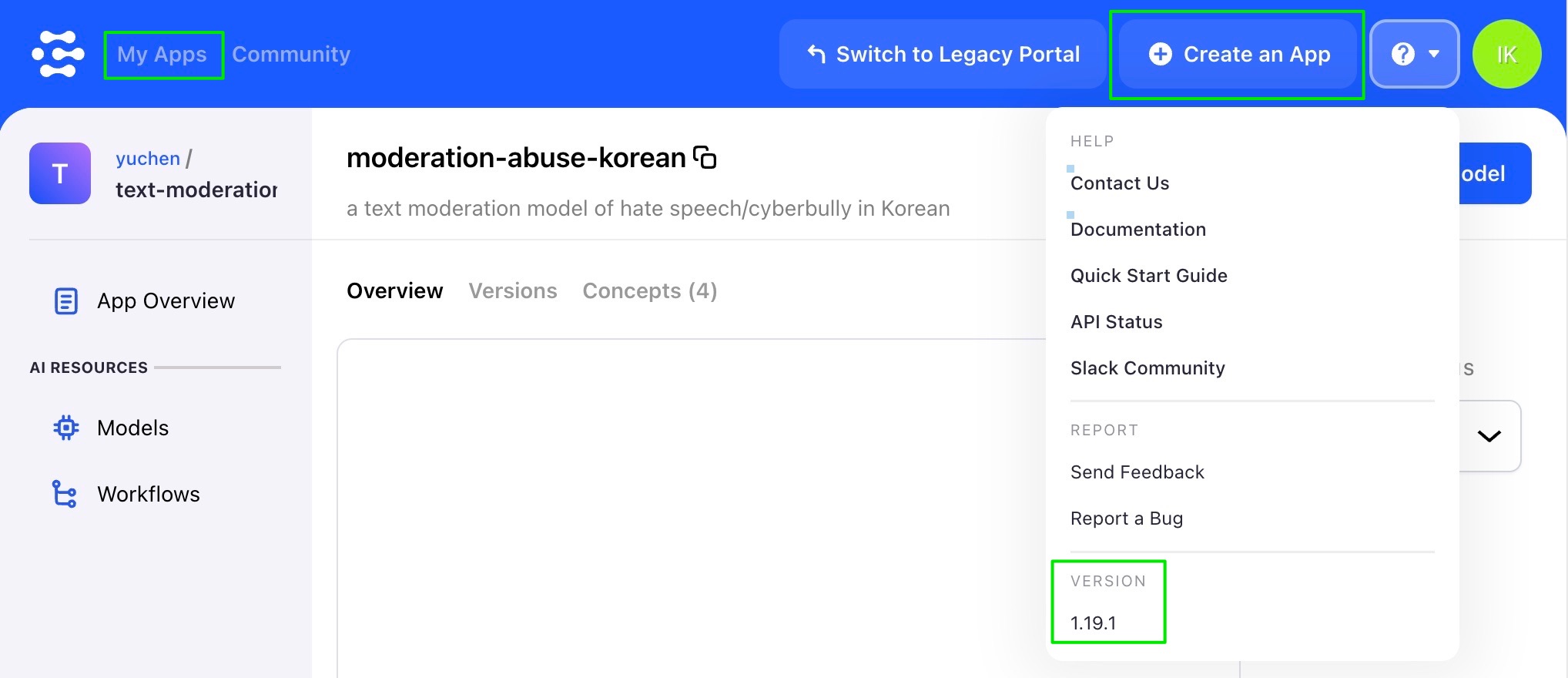Choose Report a Bug menu entry
Image resolution: width=1568 pixels, height=678 pixels.
pyautogui.click(x=1126, y=519)
